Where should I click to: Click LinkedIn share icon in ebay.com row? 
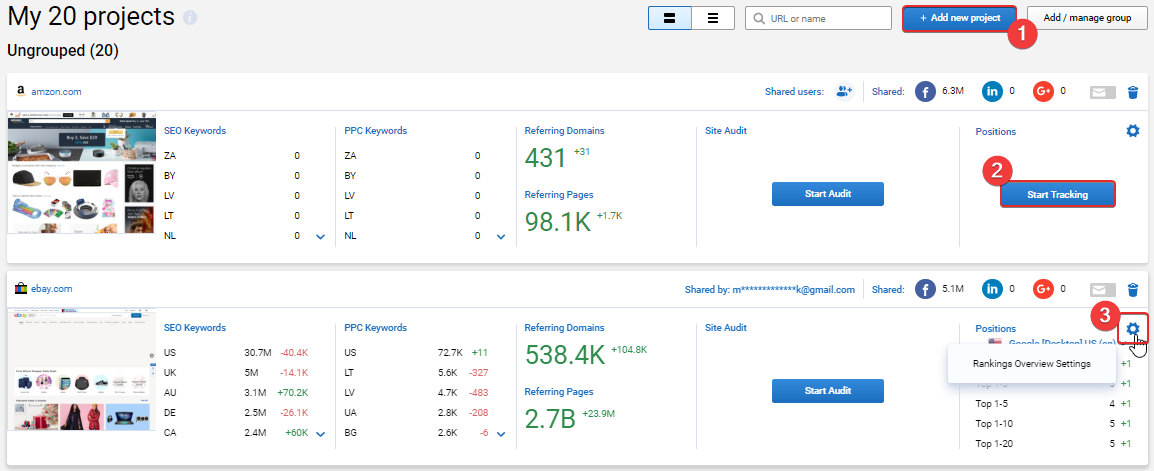pyautogui.click(x=992, y=289)
